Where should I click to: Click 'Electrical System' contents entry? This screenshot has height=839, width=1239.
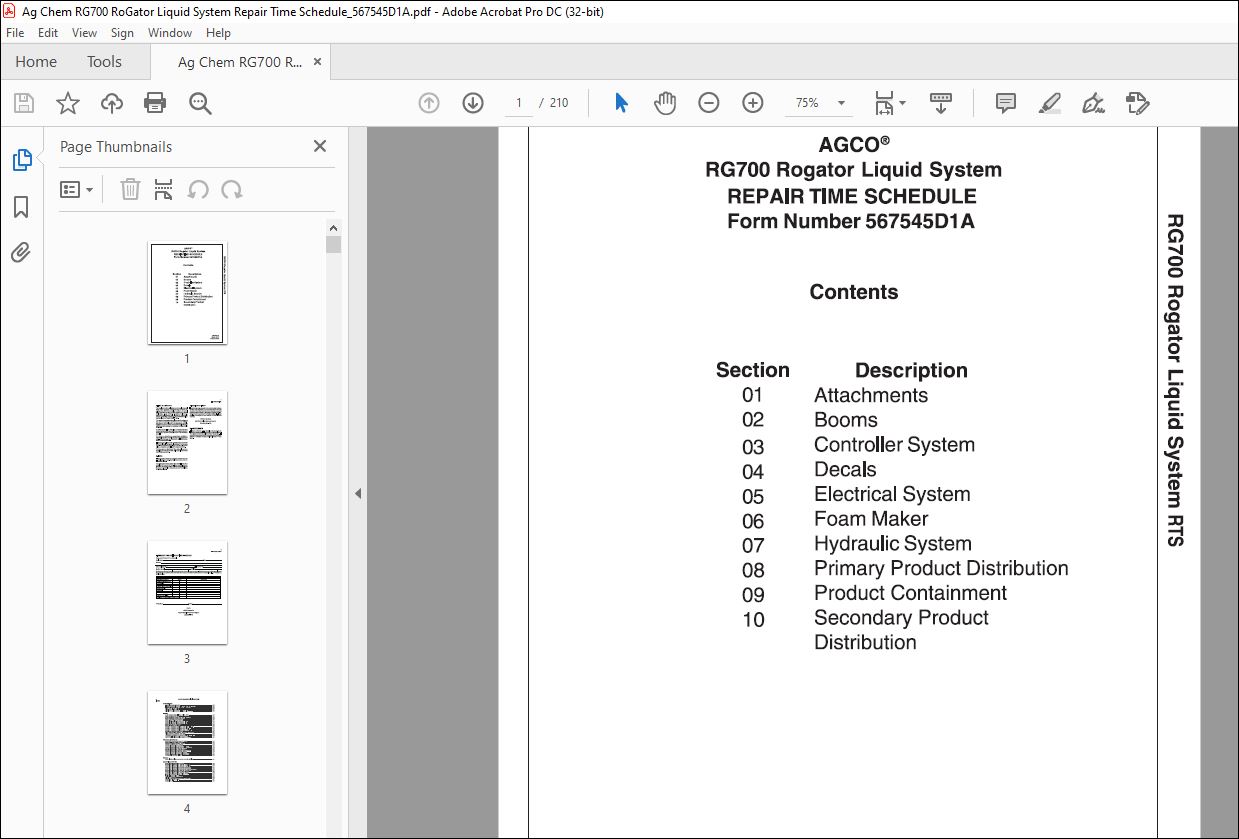point(892,494)
